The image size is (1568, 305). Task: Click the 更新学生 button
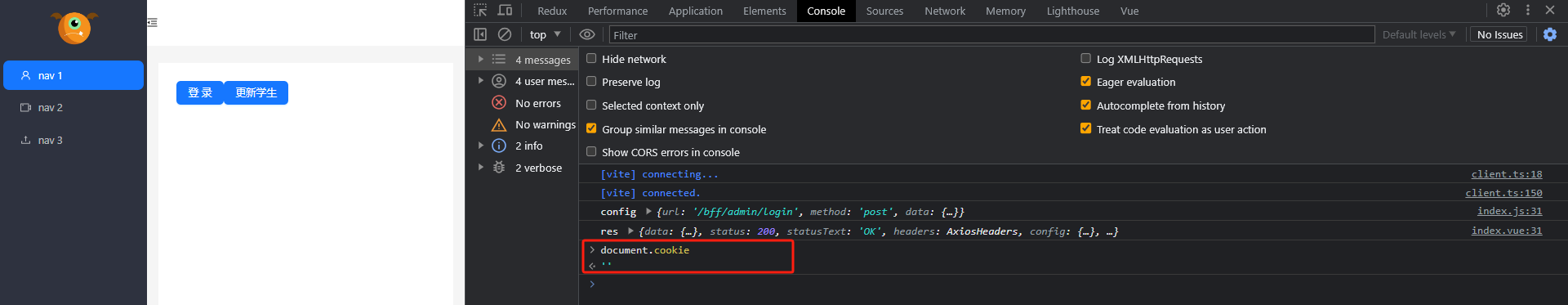[256, 92]
